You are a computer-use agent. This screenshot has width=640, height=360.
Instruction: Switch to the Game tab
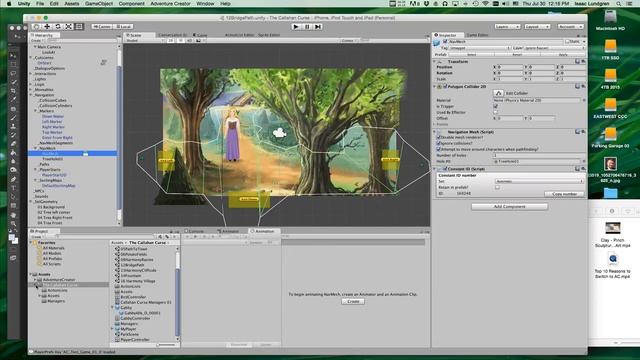click(200, 36)
